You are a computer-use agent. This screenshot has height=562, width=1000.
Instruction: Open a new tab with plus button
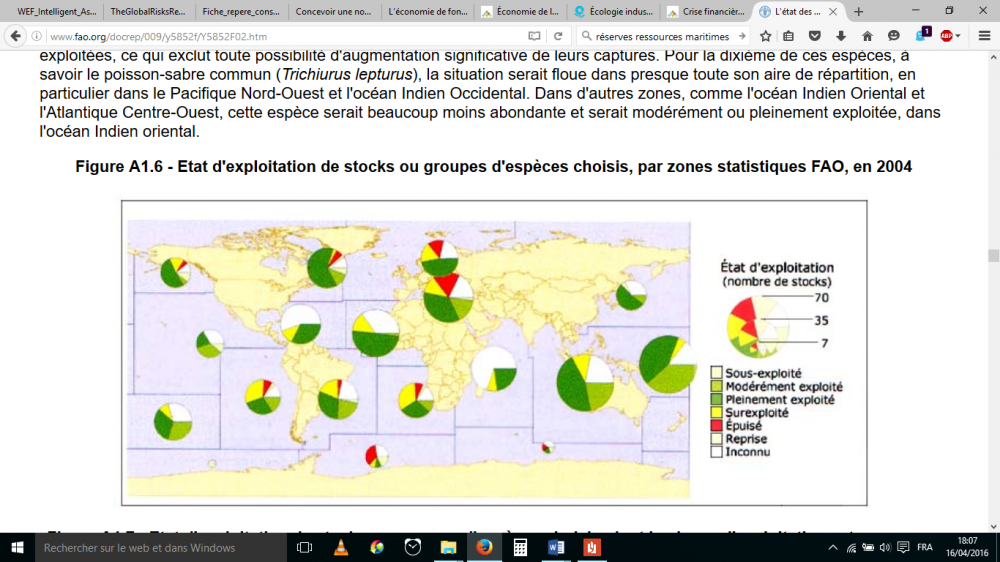[858, 11]
